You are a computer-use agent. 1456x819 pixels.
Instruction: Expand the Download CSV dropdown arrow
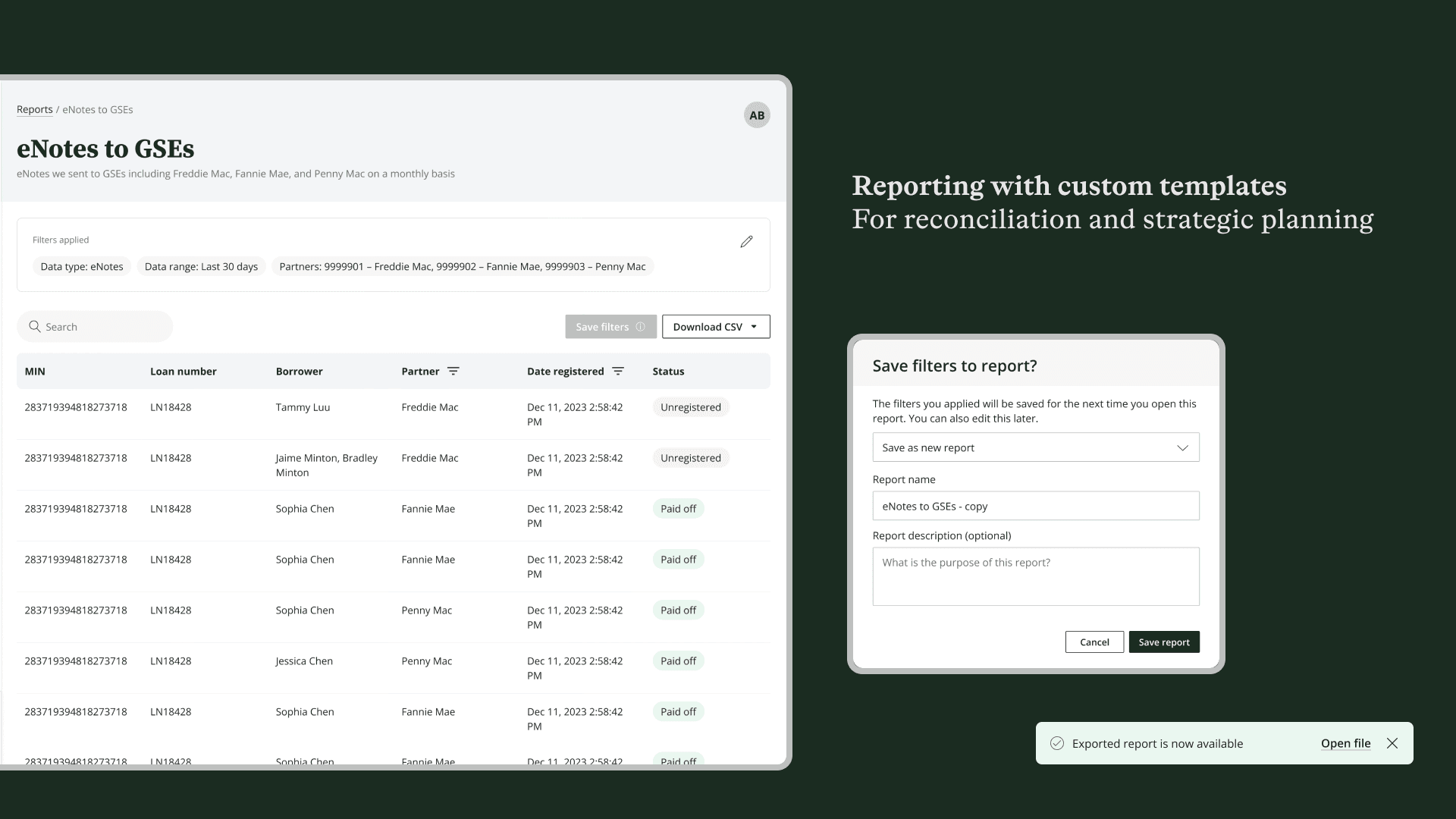tap(754, 327)
